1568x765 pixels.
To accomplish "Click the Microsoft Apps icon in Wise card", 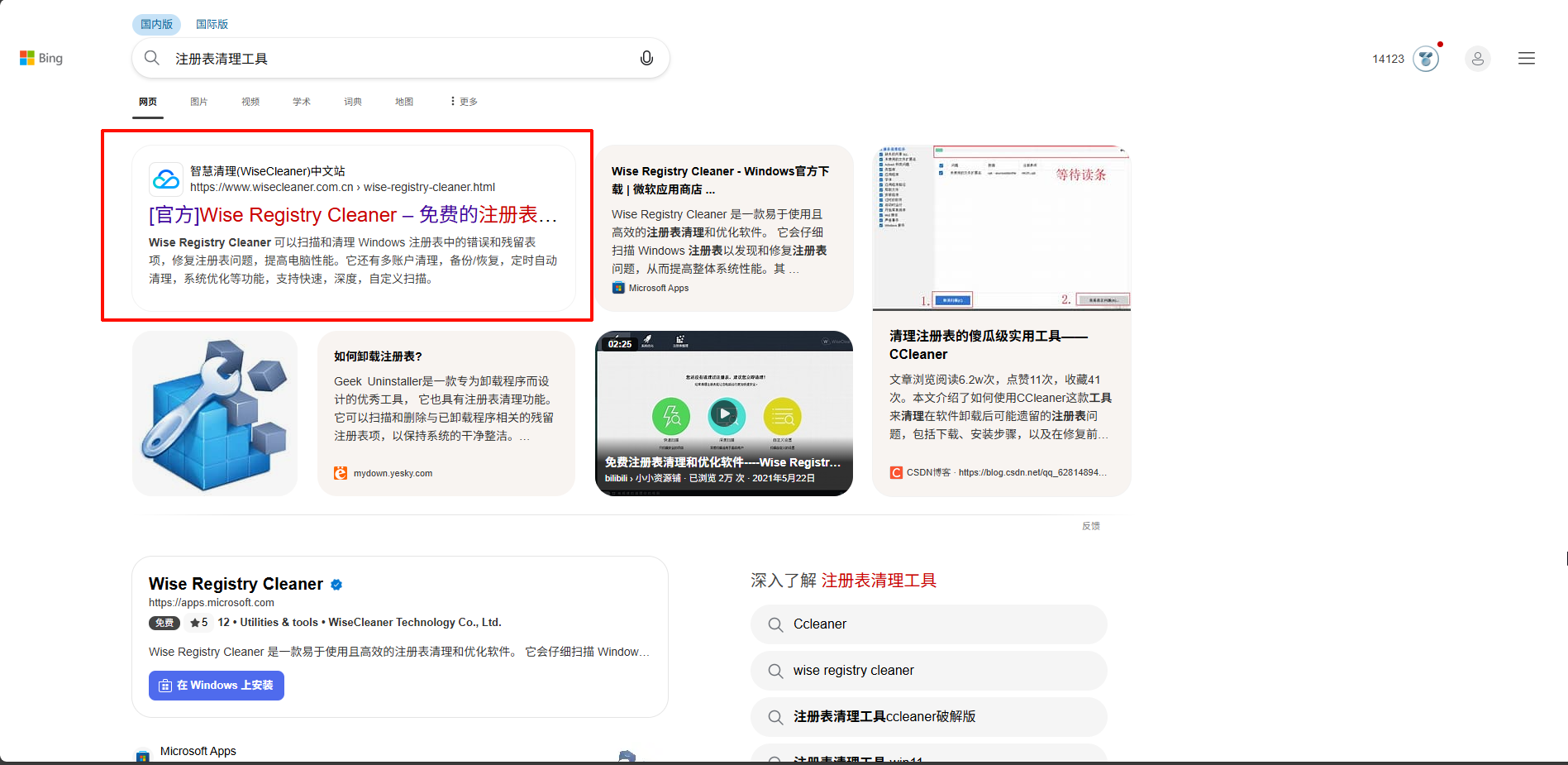I will tap(618, 288).
